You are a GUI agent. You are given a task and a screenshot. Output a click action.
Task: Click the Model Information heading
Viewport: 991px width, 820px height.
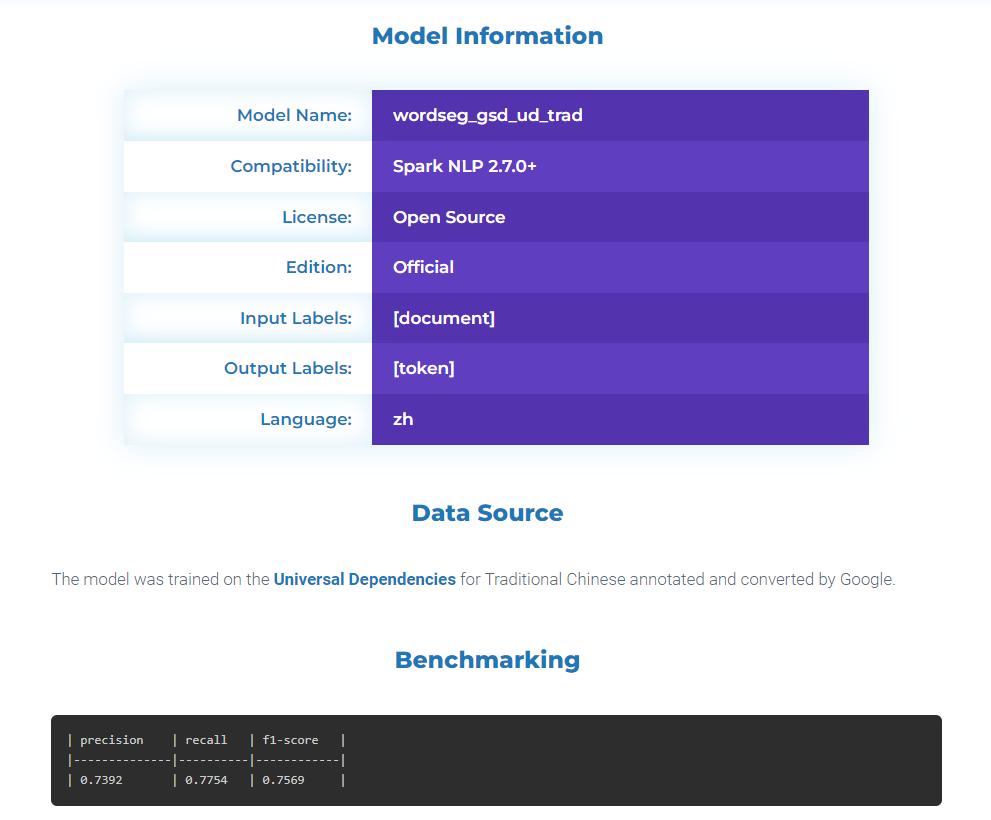coord(487,35)
